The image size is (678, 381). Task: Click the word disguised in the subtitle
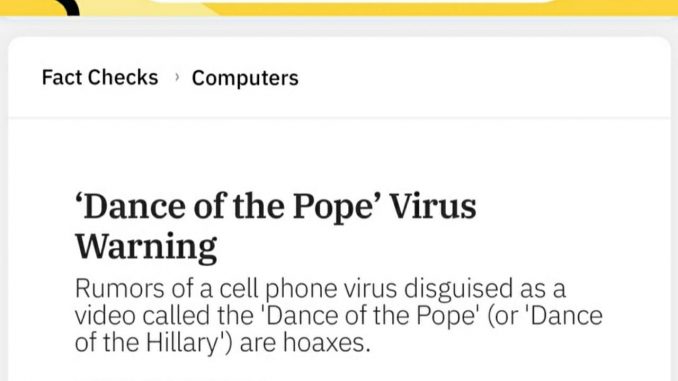tap(458, 289)
